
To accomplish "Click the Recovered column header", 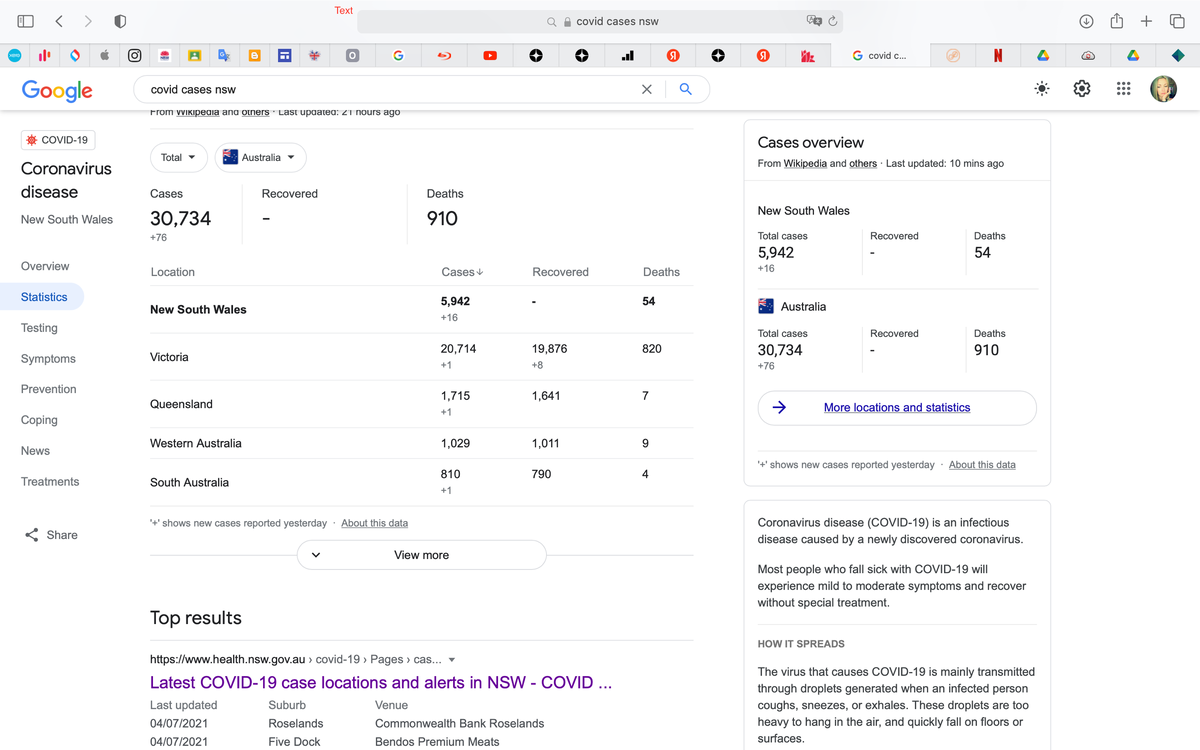I will point(560,272).
